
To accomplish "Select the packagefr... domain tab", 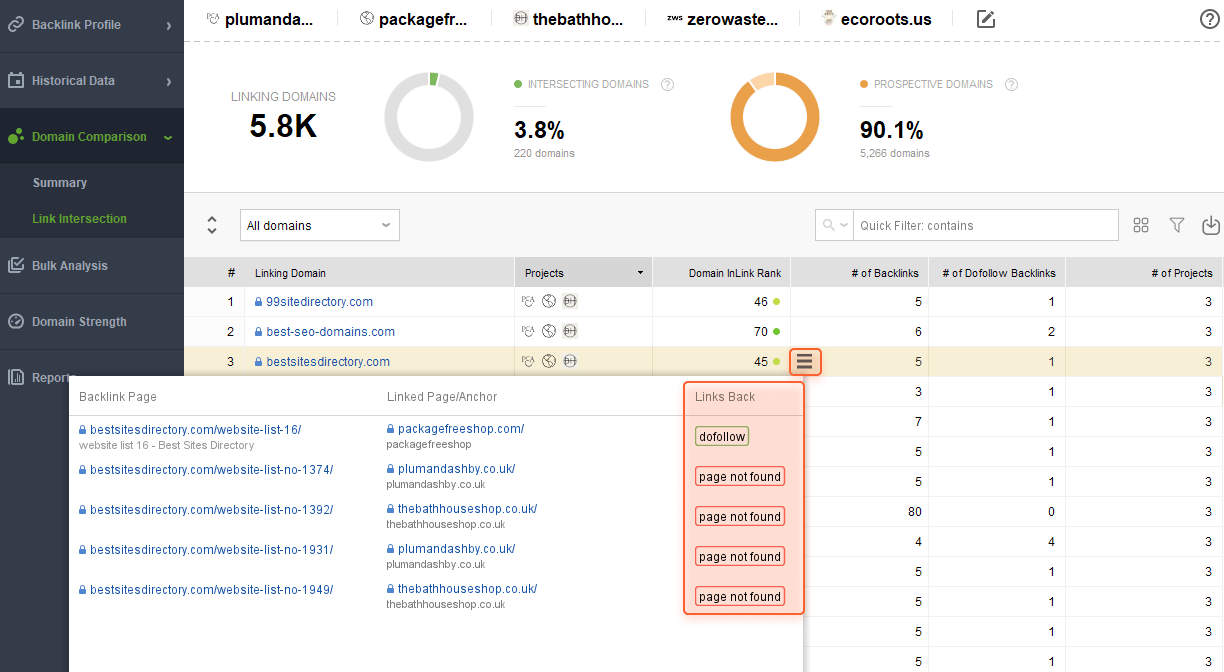I will click(413, 18).
